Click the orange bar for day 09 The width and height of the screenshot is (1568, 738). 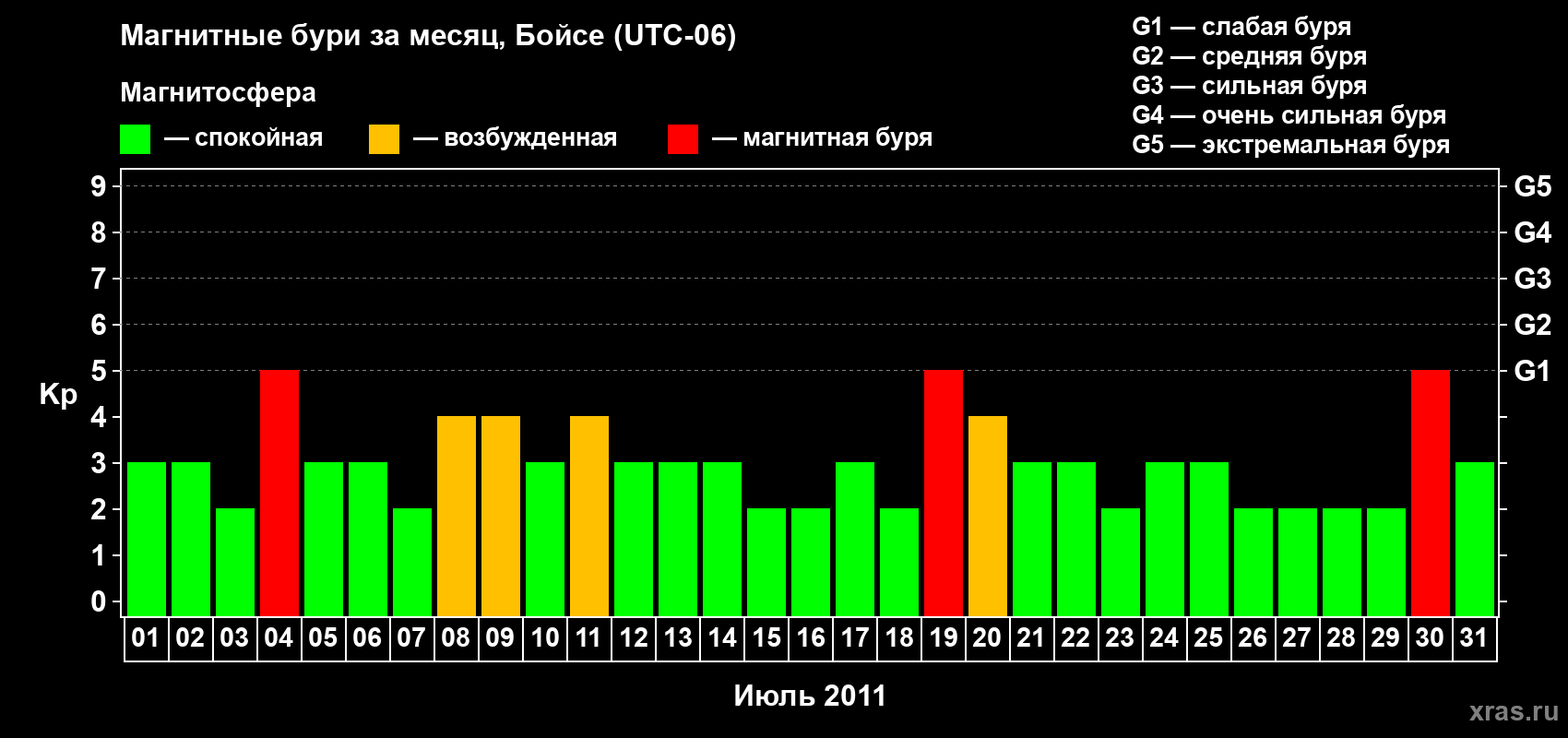pyautogui.click(x=501, y=517)
